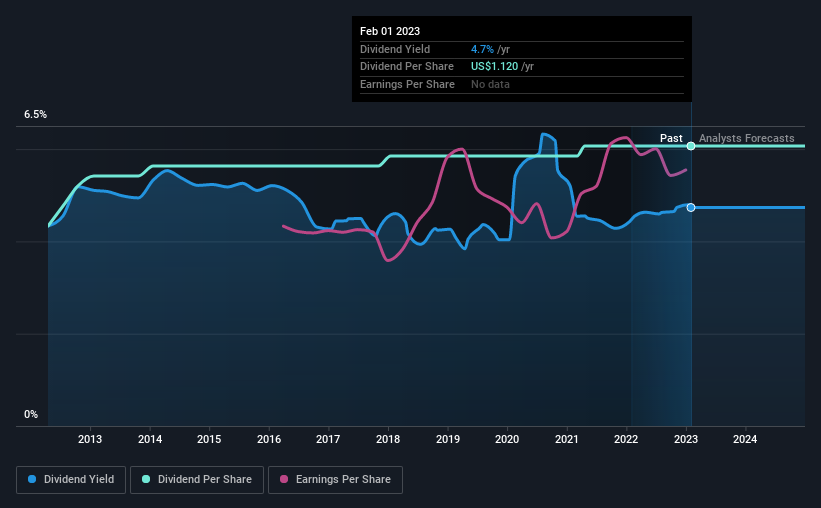Screen dimensions: 821x508
Task: Click the blue Dividend Yield legend dot
Action: click(x=32, y=479)
